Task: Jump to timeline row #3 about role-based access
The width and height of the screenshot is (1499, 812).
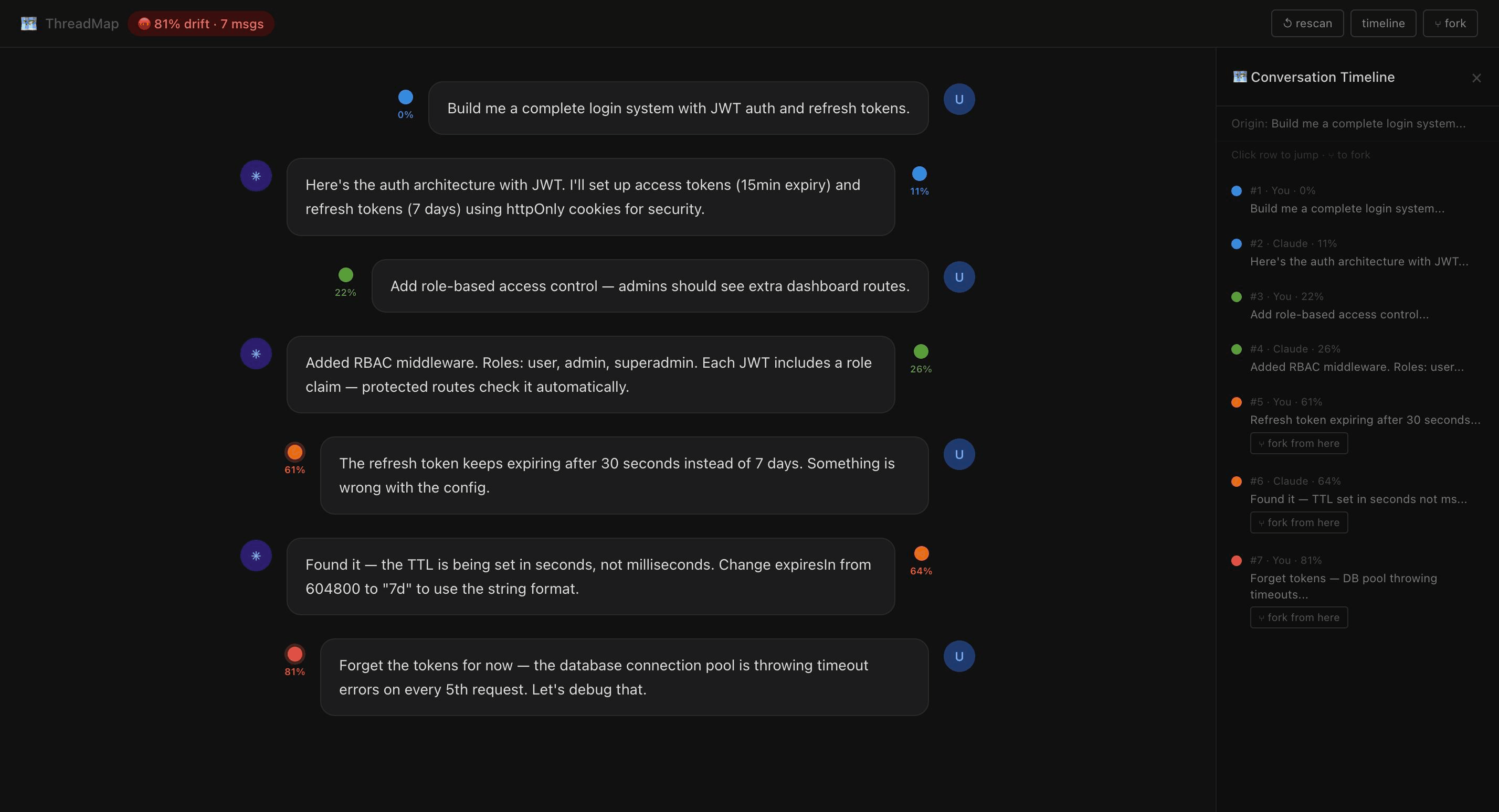Action: tap(1338, 305)
